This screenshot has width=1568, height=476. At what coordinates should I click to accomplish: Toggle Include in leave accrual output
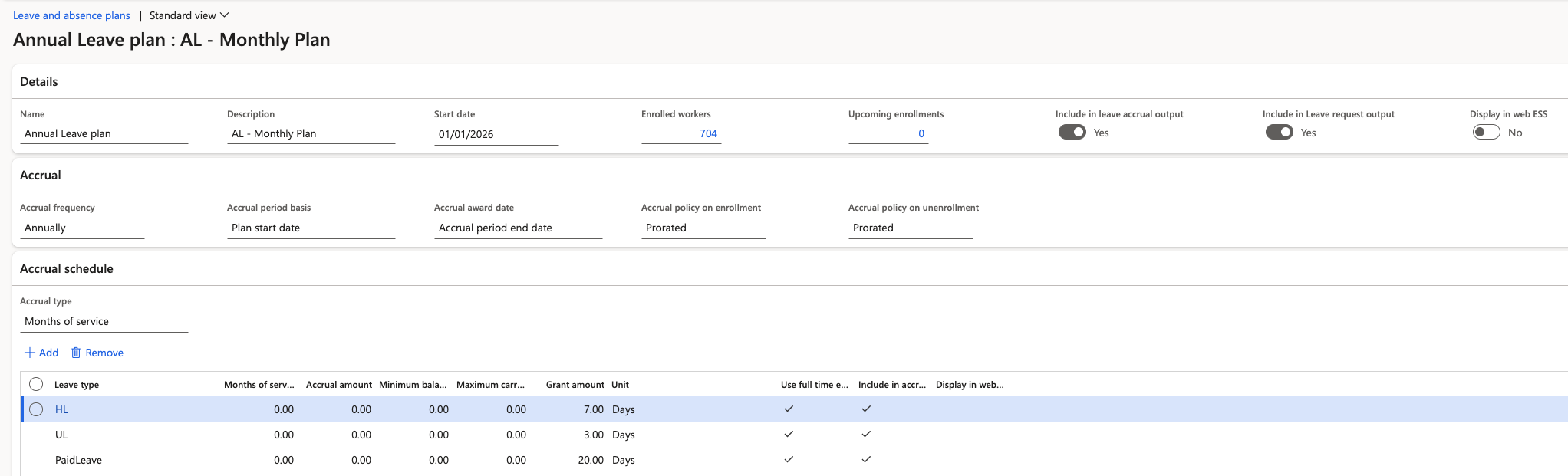click(1072, 132)
